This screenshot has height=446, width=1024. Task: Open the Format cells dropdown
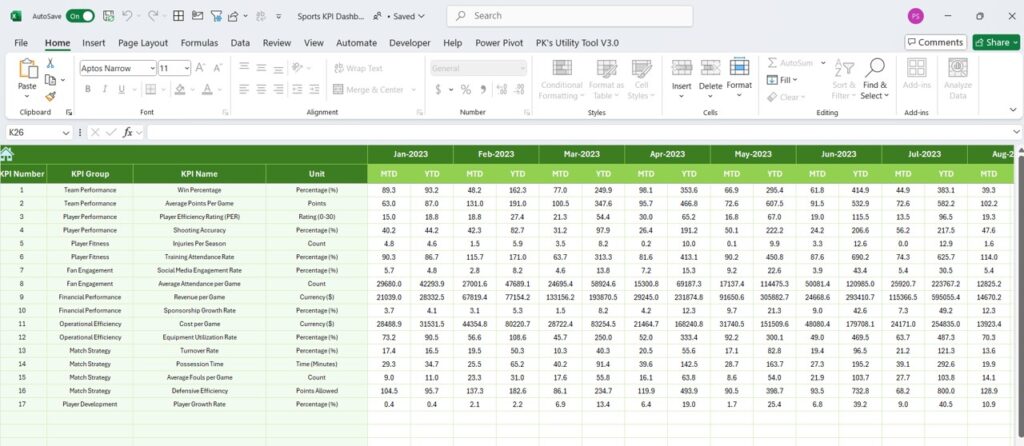pyautogui.click(x=739, y=96)
